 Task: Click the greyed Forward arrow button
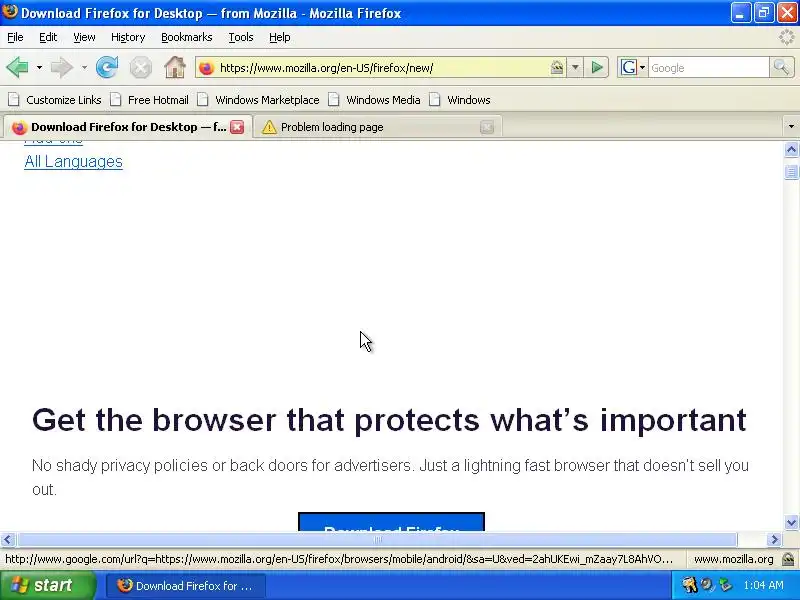tap(62, 67)
